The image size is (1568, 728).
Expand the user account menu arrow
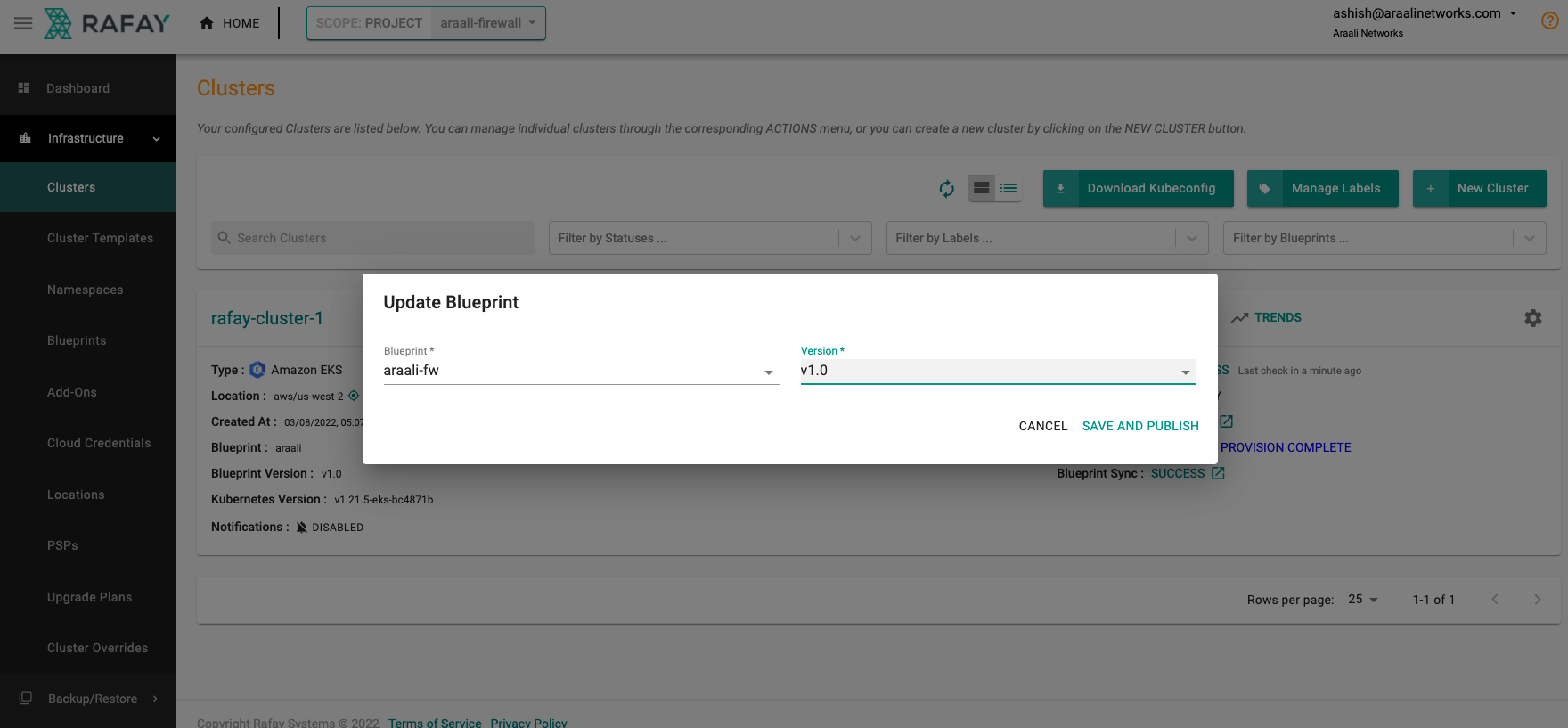point(1513,13)
